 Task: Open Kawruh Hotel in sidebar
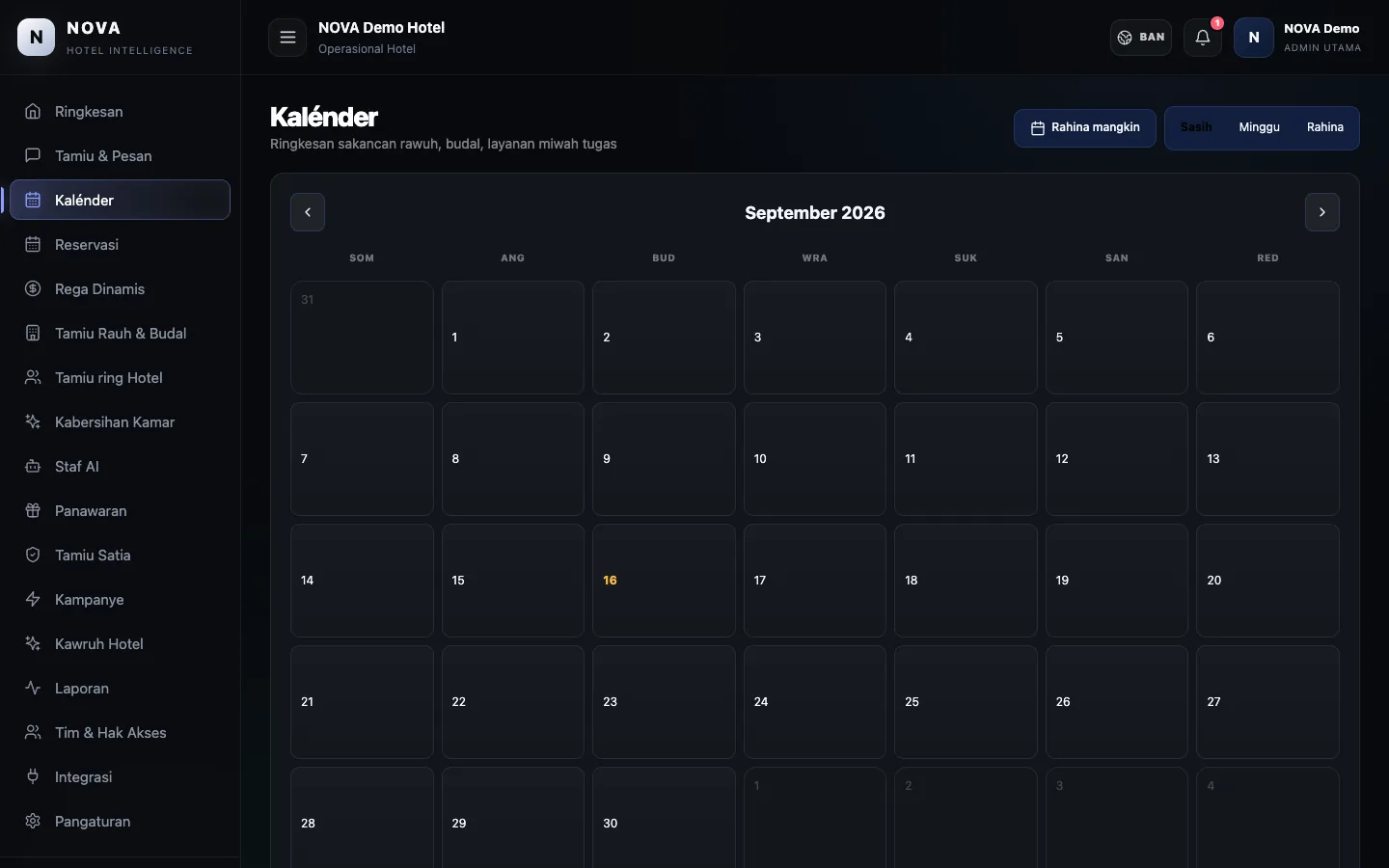click(x=120, y=643)
